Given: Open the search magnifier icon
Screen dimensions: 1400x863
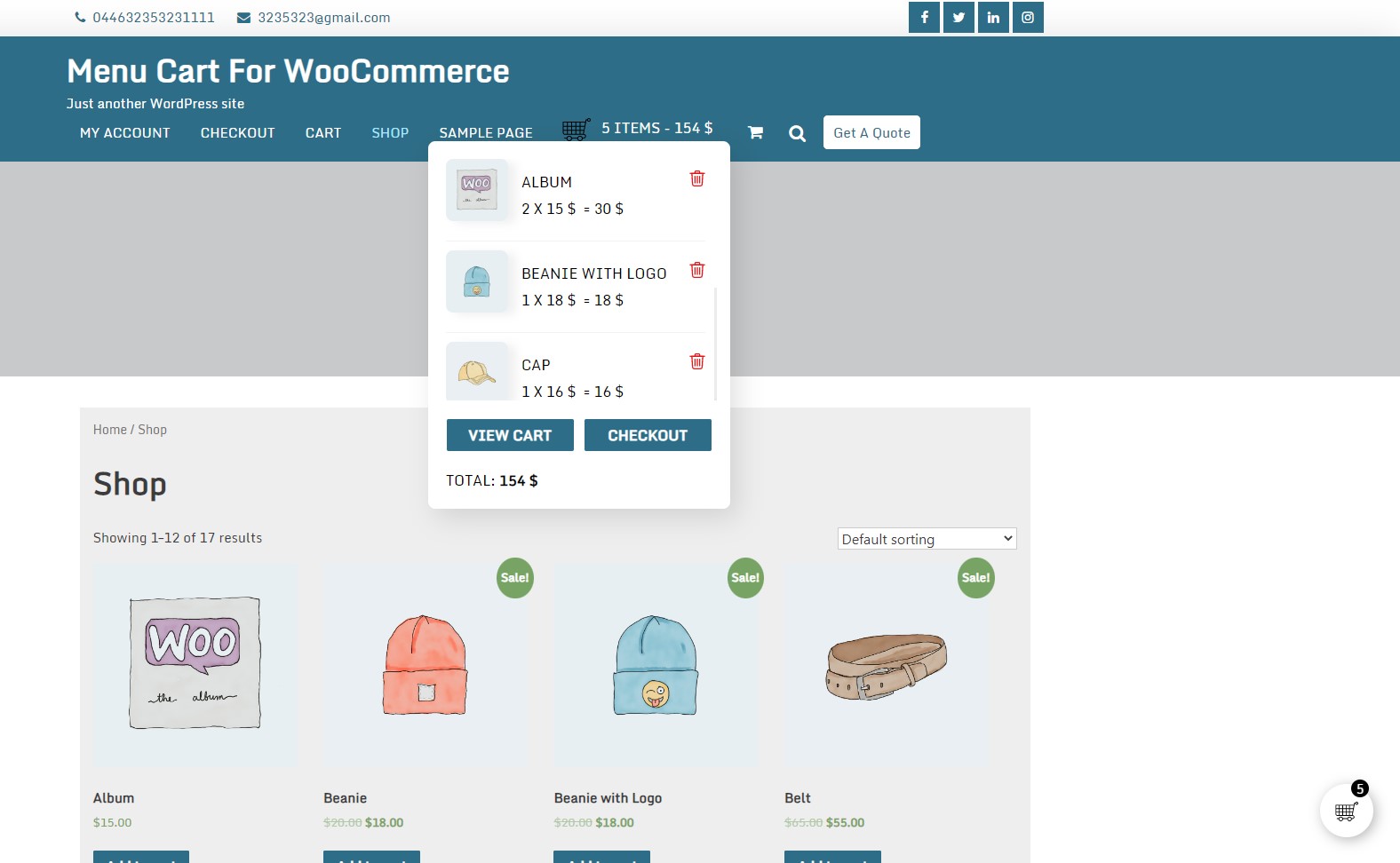Looking at the screenshot, I should tap(798, 133).
